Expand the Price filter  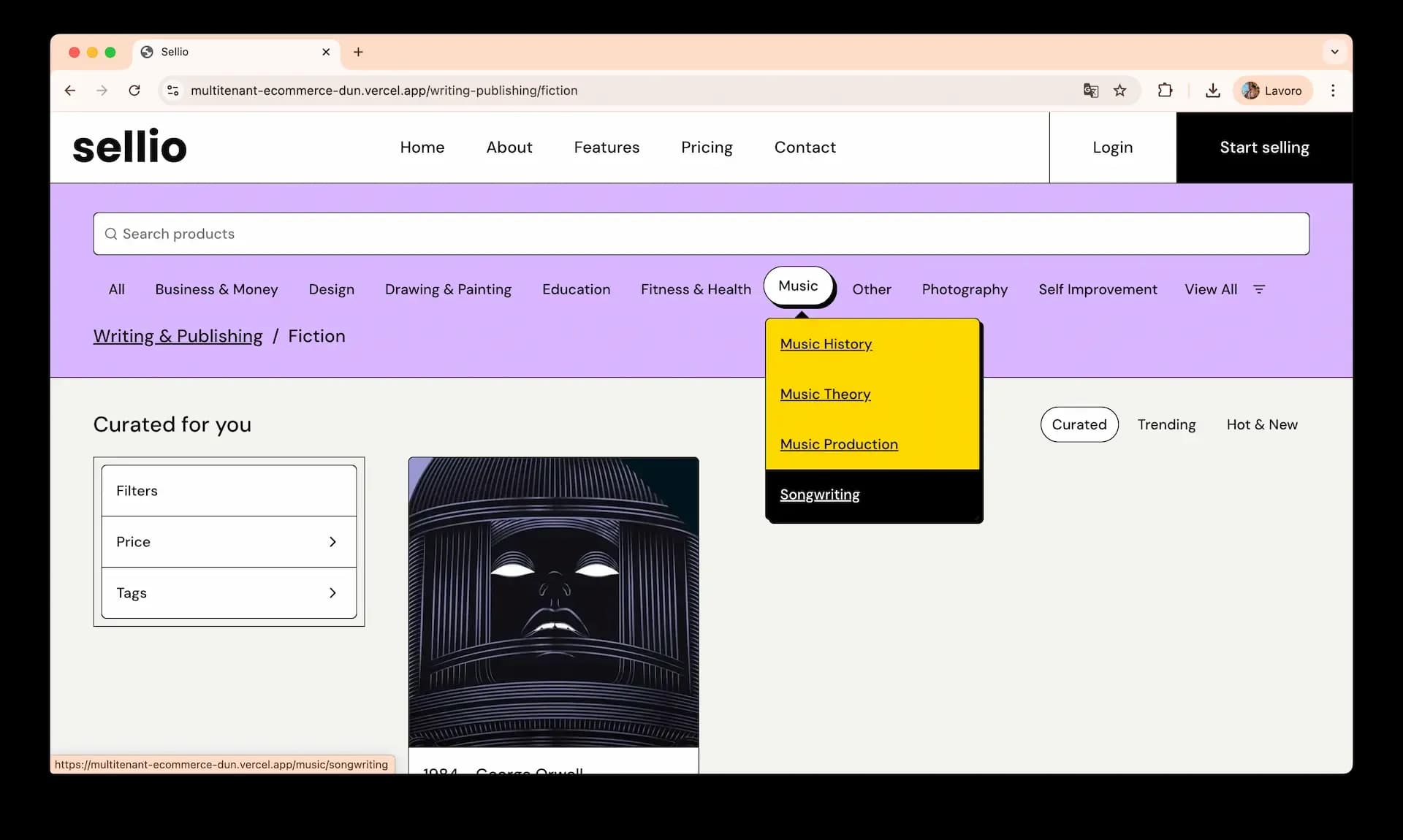point(229,542)
